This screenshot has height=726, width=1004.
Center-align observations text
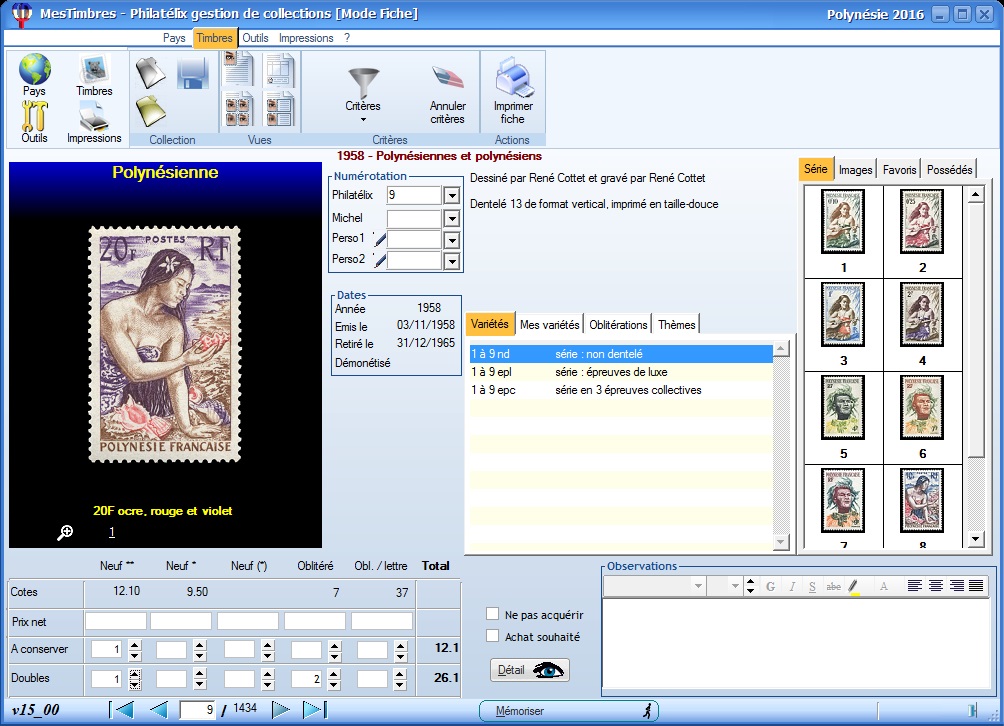[935, 586]
